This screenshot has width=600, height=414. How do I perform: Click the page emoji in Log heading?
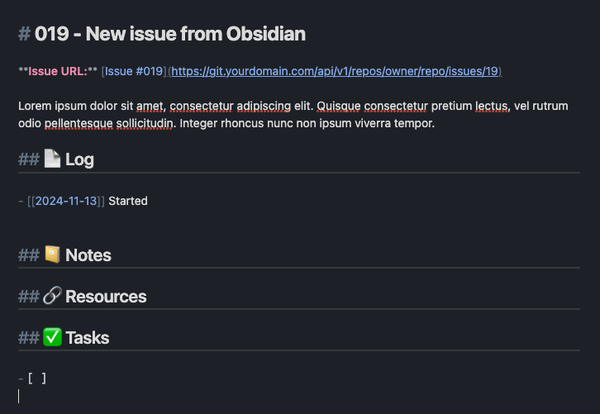[x=52, y=159]
